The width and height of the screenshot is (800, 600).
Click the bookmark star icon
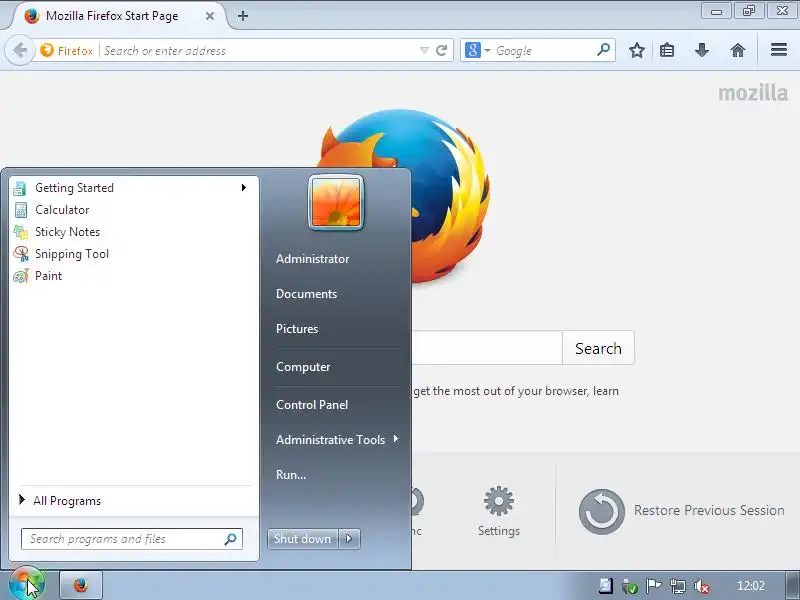click(636, 51)
